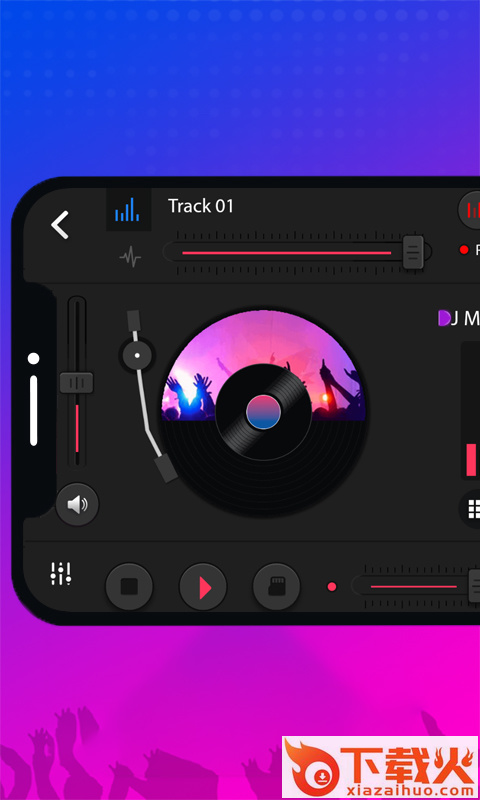Click the horizontal track slider handle
The height and width of the screenshot is (800, 480).
[x=413, y=252]
